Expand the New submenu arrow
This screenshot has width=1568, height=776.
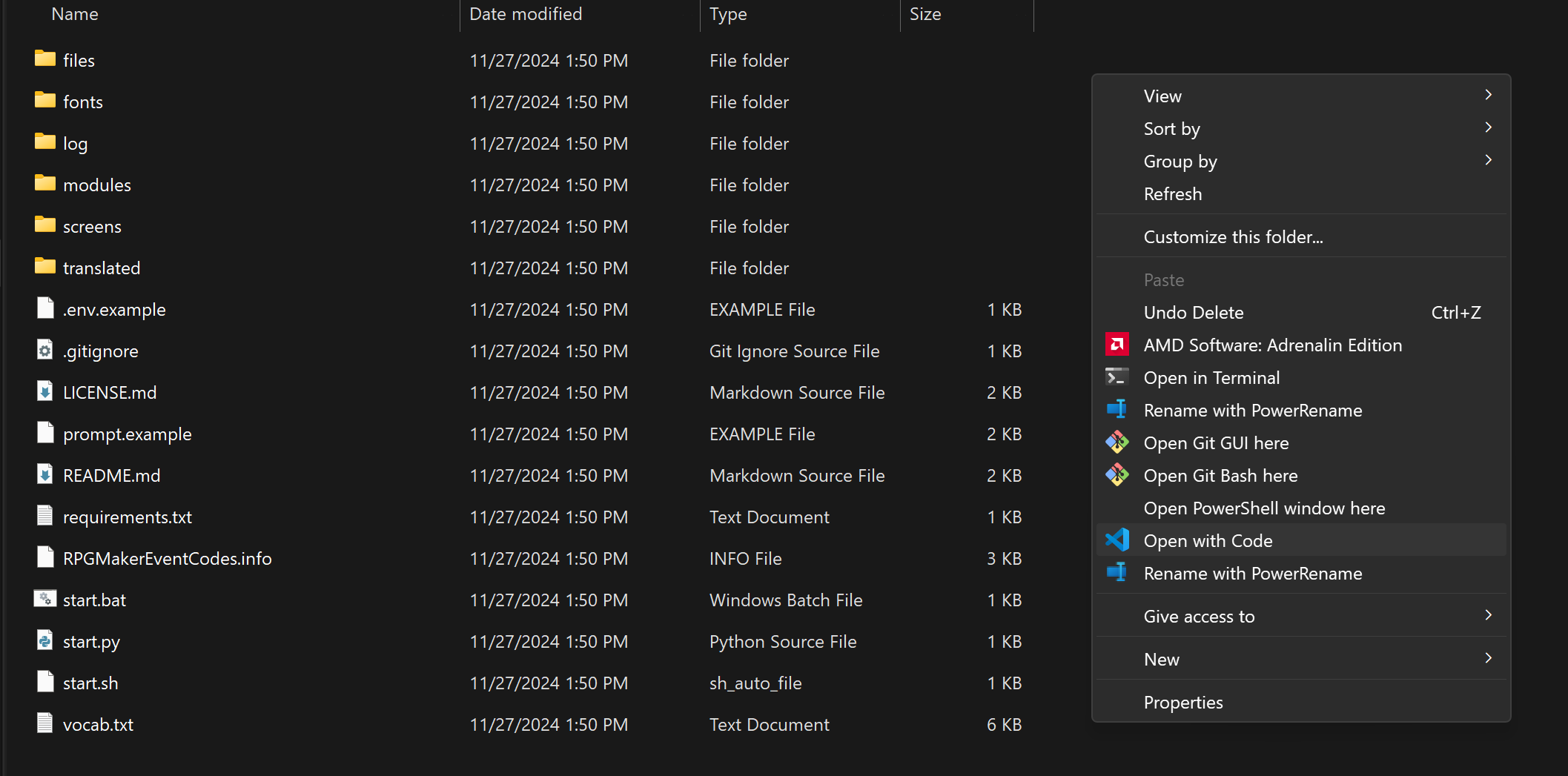click(1488, 658)
